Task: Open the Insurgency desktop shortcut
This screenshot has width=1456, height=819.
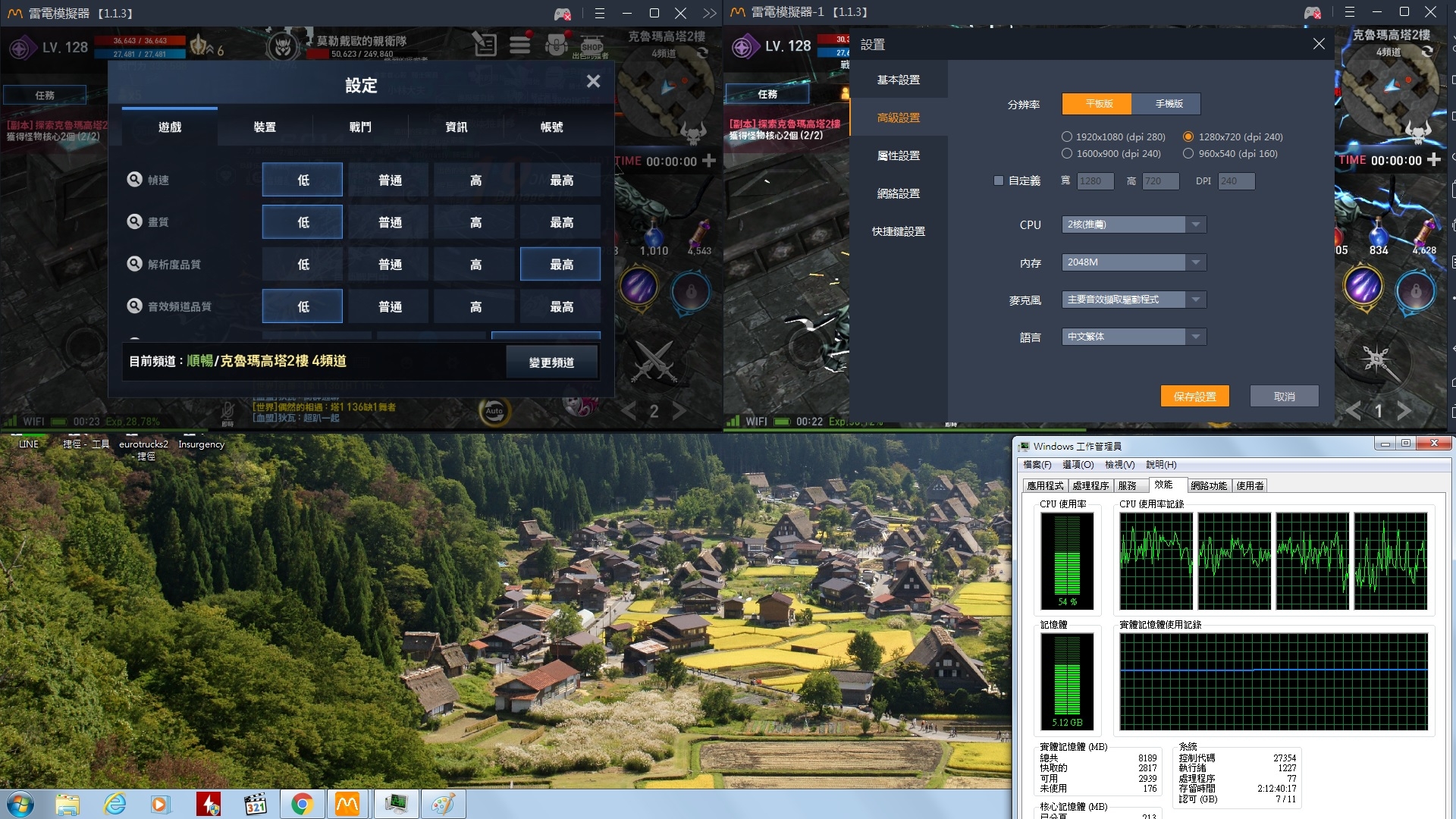Action: 201,444
